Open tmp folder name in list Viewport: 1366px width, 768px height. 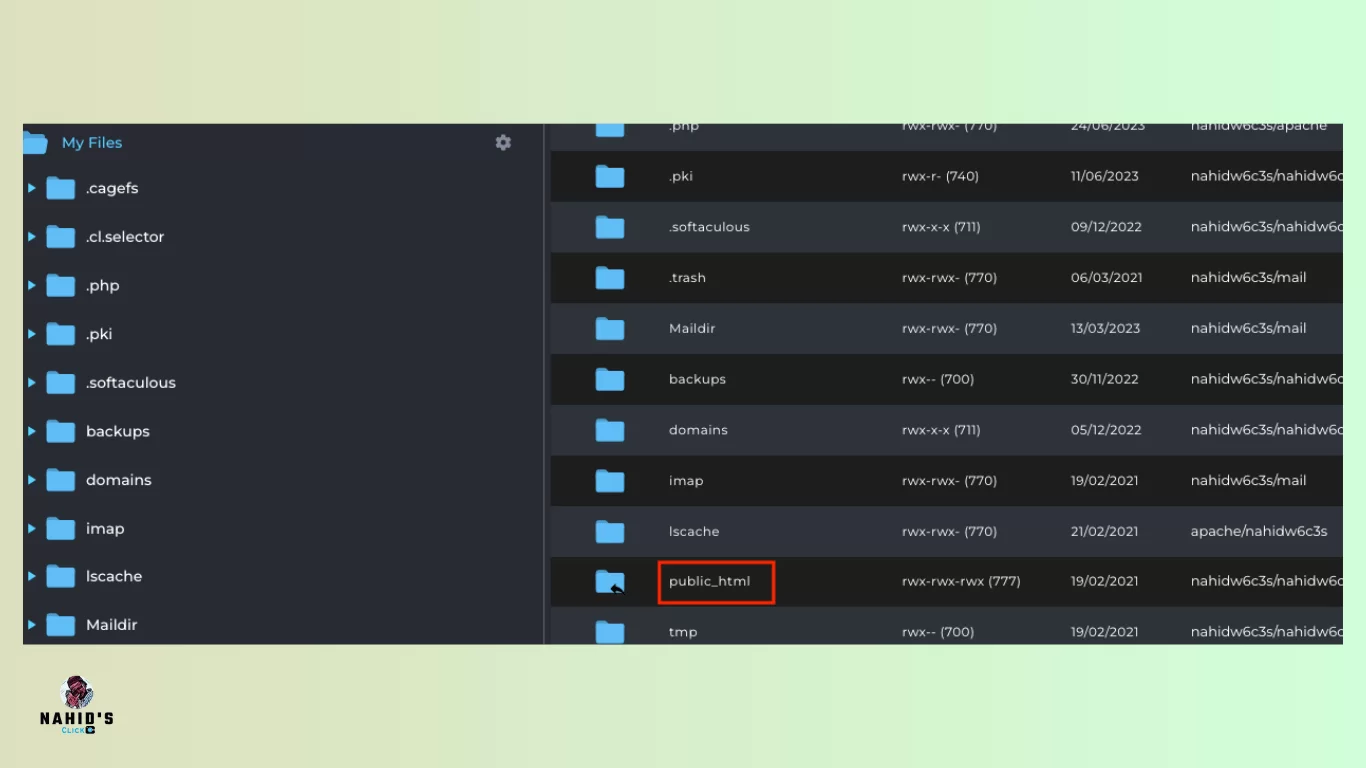683,632
